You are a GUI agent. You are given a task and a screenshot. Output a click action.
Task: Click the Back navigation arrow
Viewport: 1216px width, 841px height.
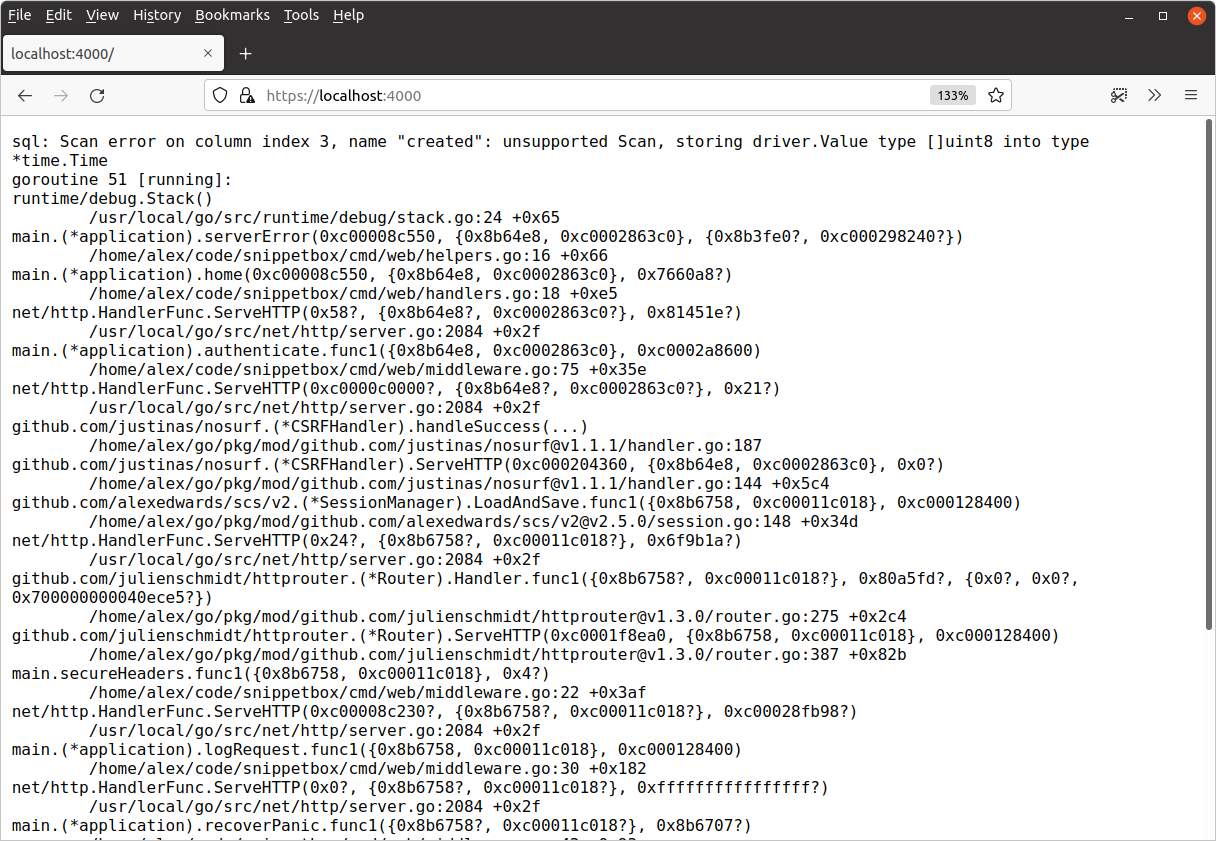[x=25, y=96]
